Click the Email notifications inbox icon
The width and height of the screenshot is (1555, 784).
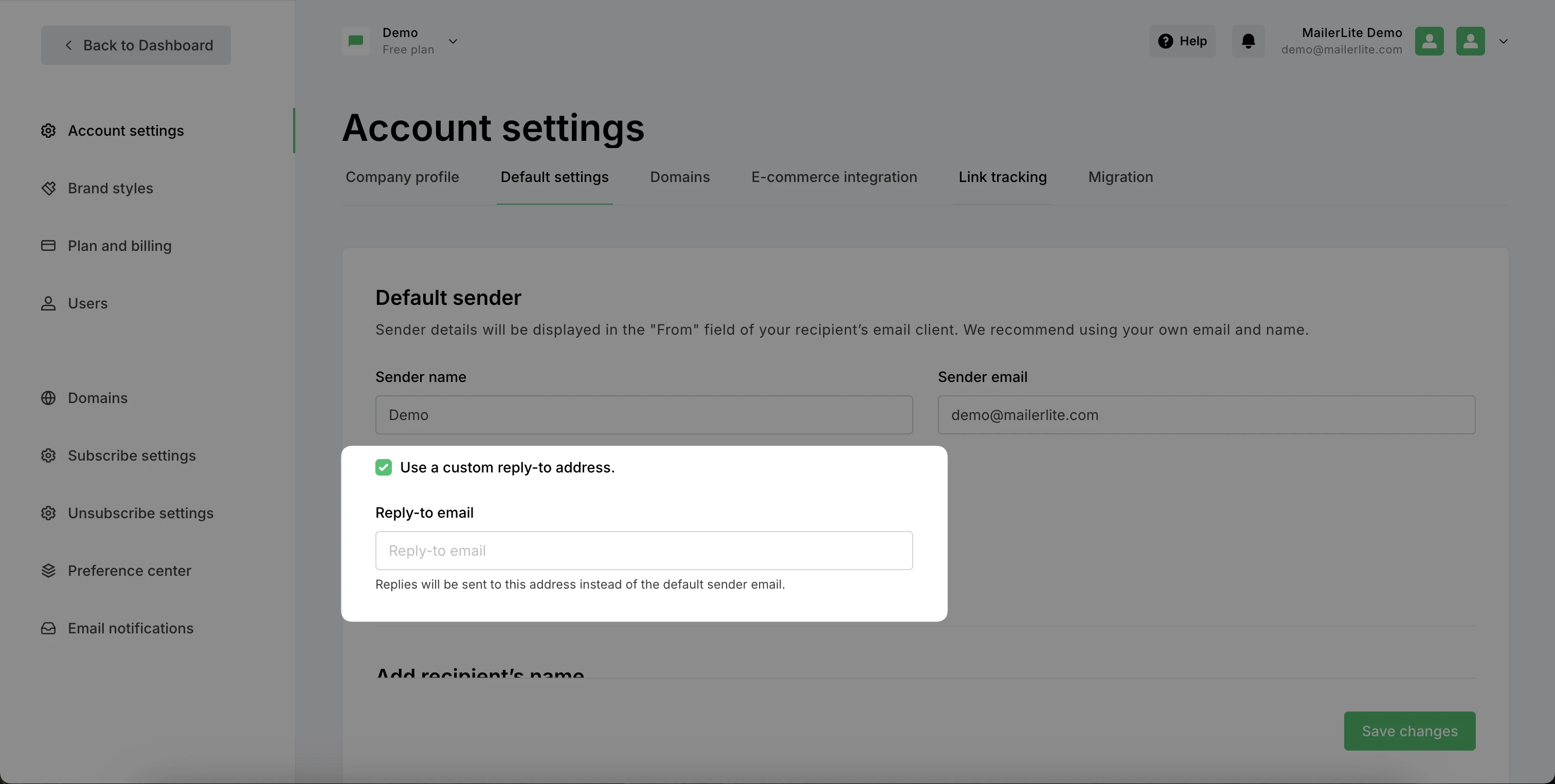click(x=48, y=628)
